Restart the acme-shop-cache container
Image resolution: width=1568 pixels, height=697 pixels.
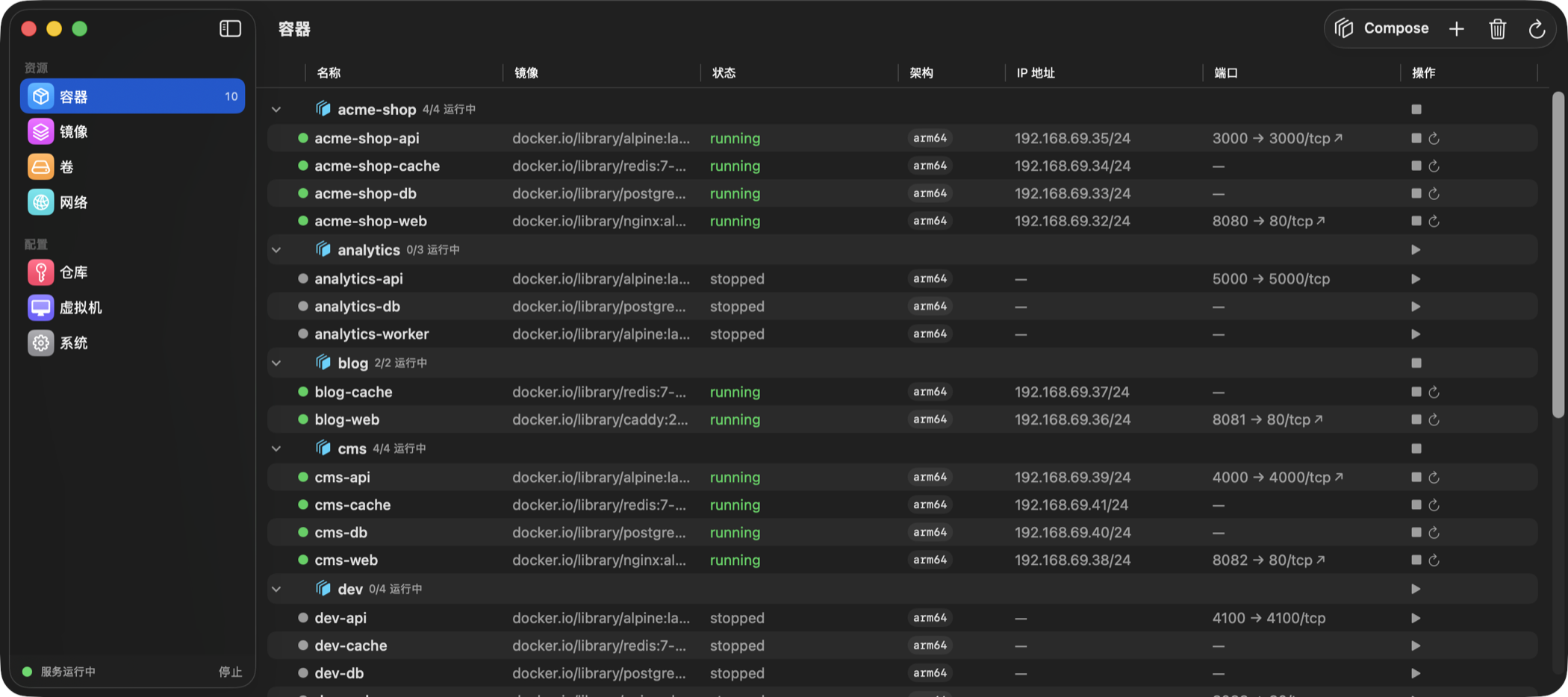(x=1434, y=166)
